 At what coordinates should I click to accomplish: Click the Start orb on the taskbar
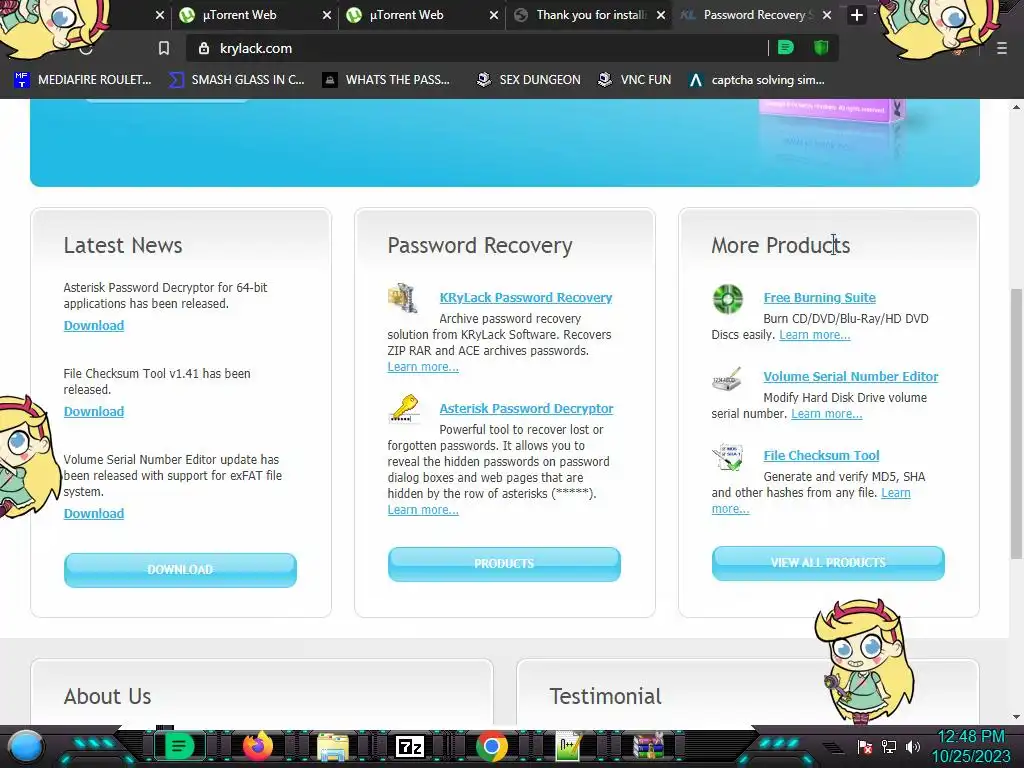point(26,747)
